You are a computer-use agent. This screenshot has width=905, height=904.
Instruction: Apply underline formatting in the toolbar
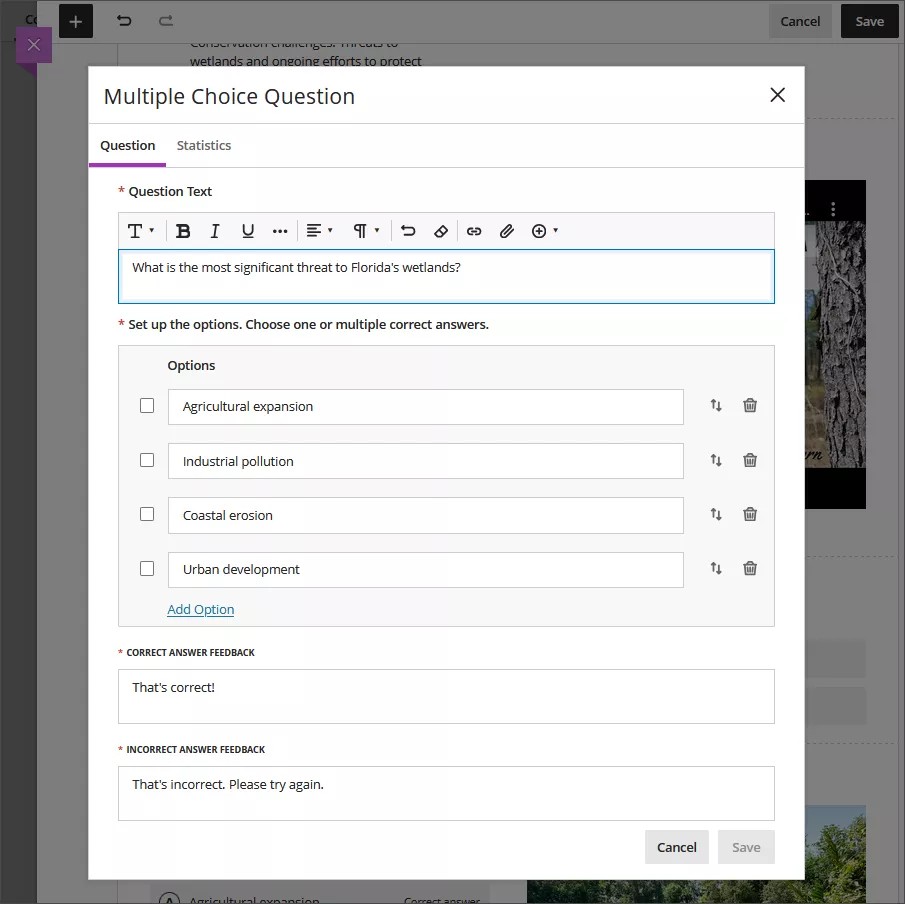pos(247,231)
